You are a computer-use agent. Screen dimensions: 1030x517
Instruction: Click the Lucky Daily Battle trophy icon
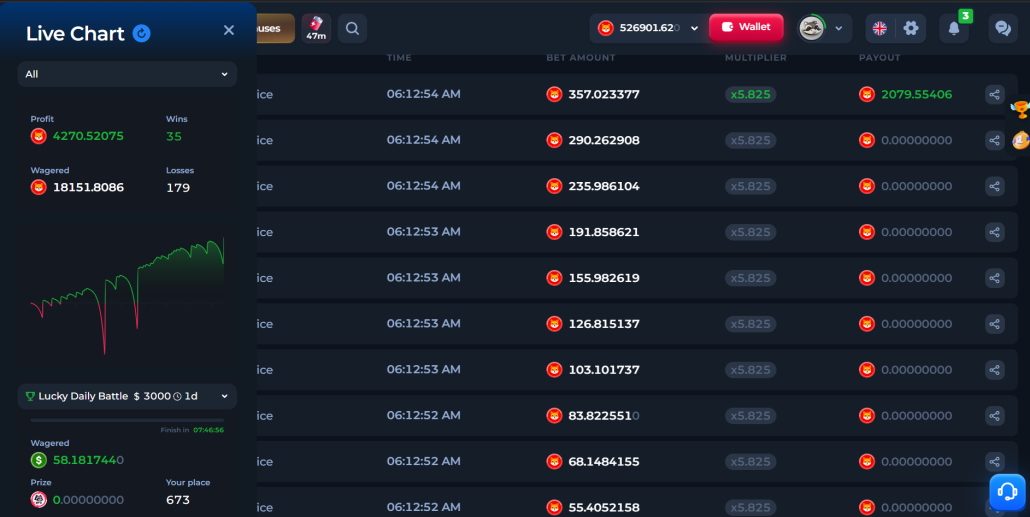(x=30, y=396)
